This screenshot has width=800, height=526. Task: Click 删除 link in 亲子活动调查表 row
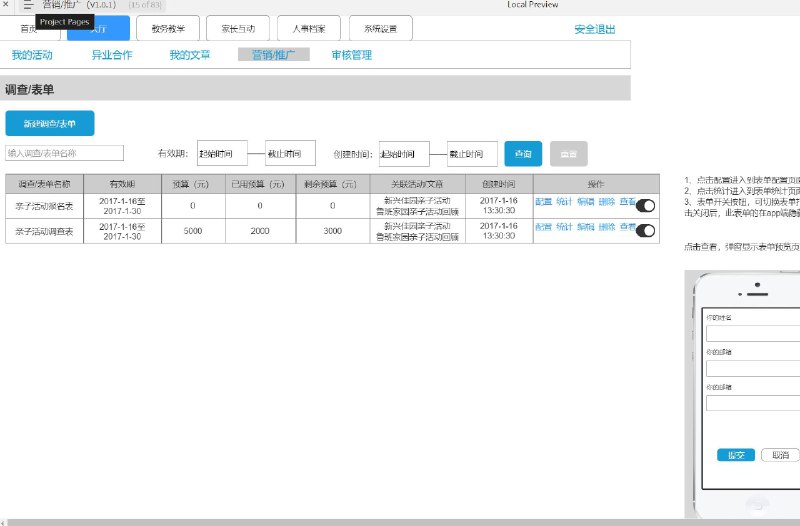(607, 227)
